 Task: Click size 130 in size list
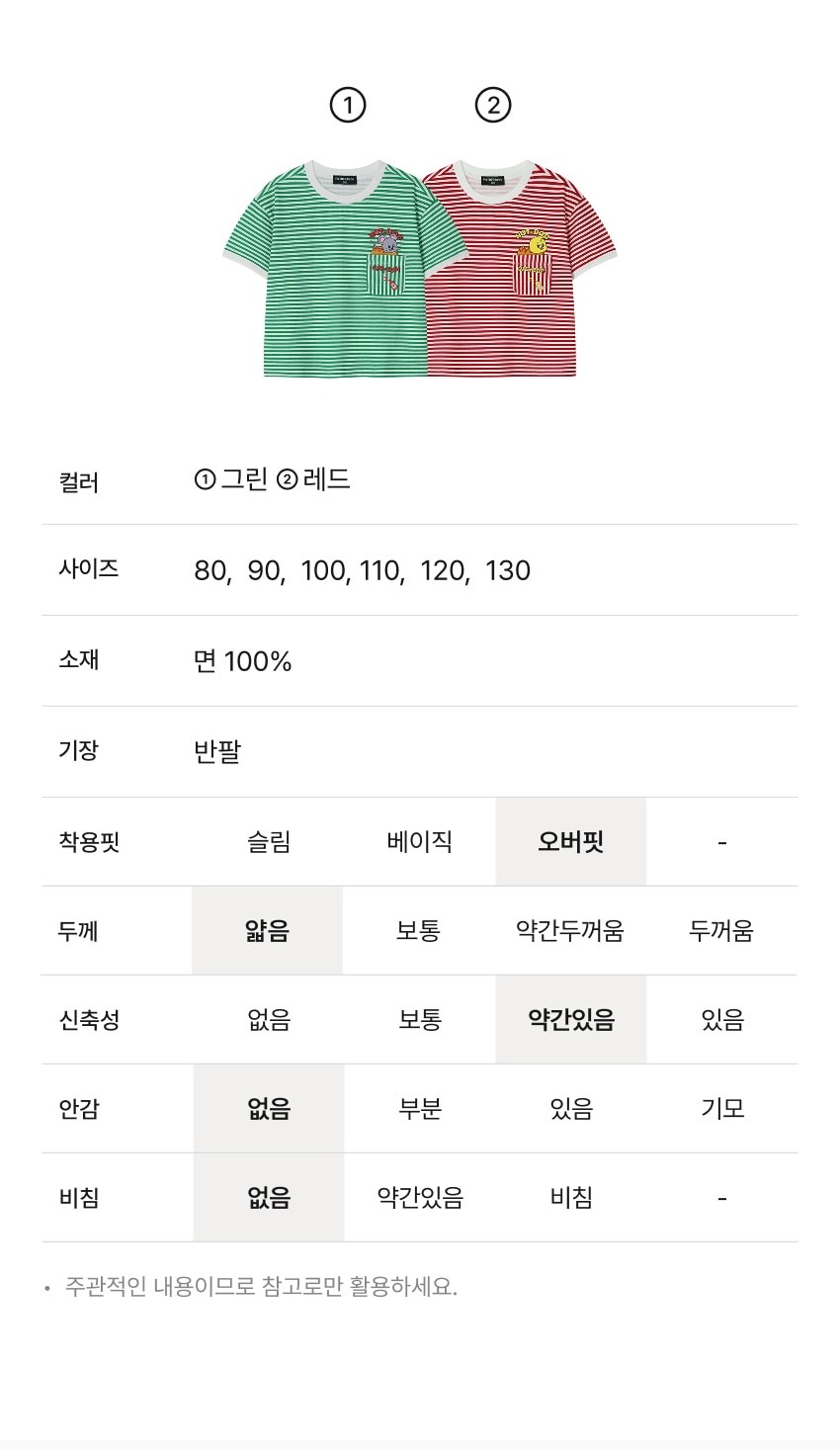tap(508, 571)
